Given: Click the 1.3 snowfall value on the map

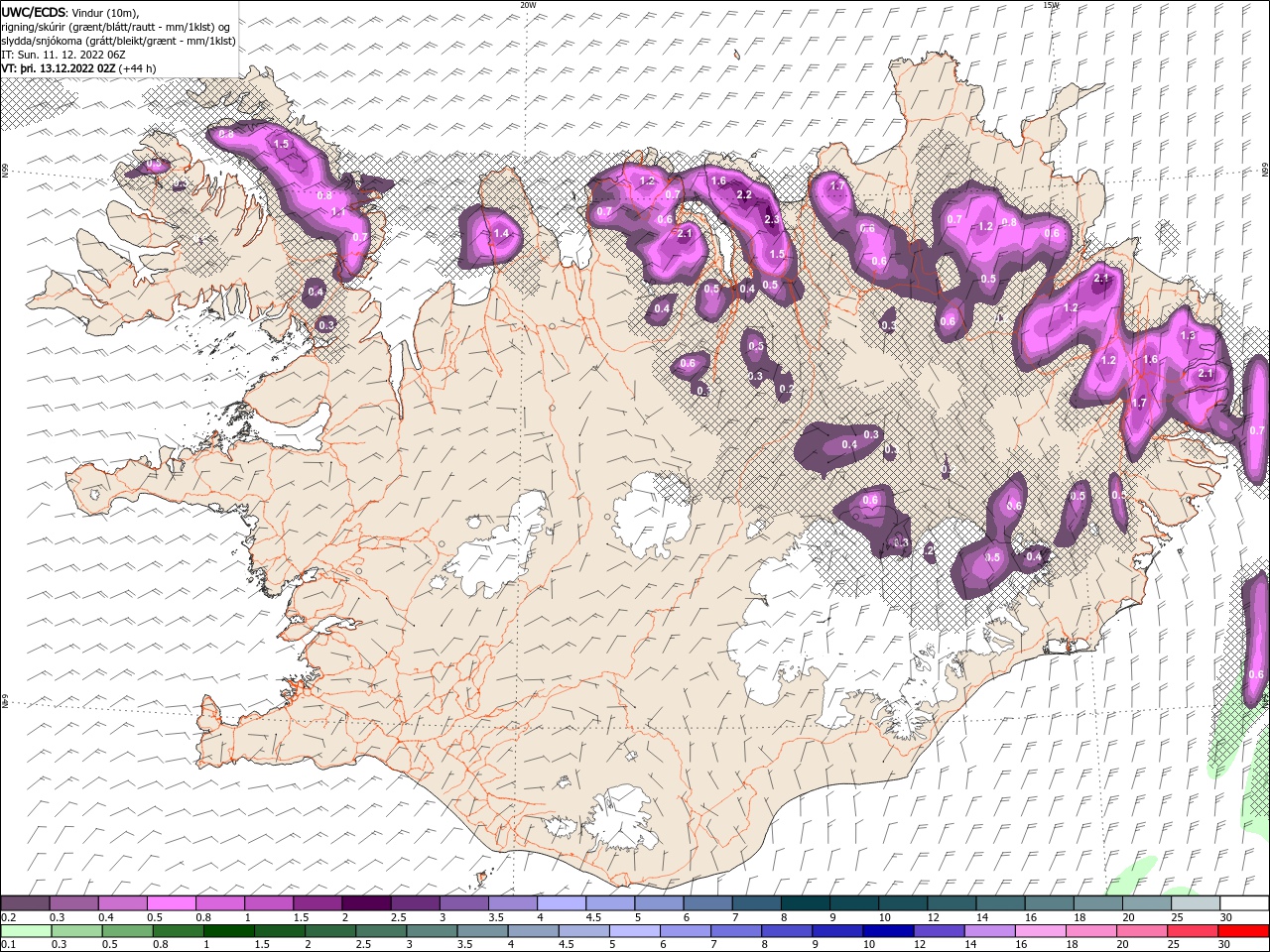Looking at the screenshot, I should click(x=1188, y=336).
